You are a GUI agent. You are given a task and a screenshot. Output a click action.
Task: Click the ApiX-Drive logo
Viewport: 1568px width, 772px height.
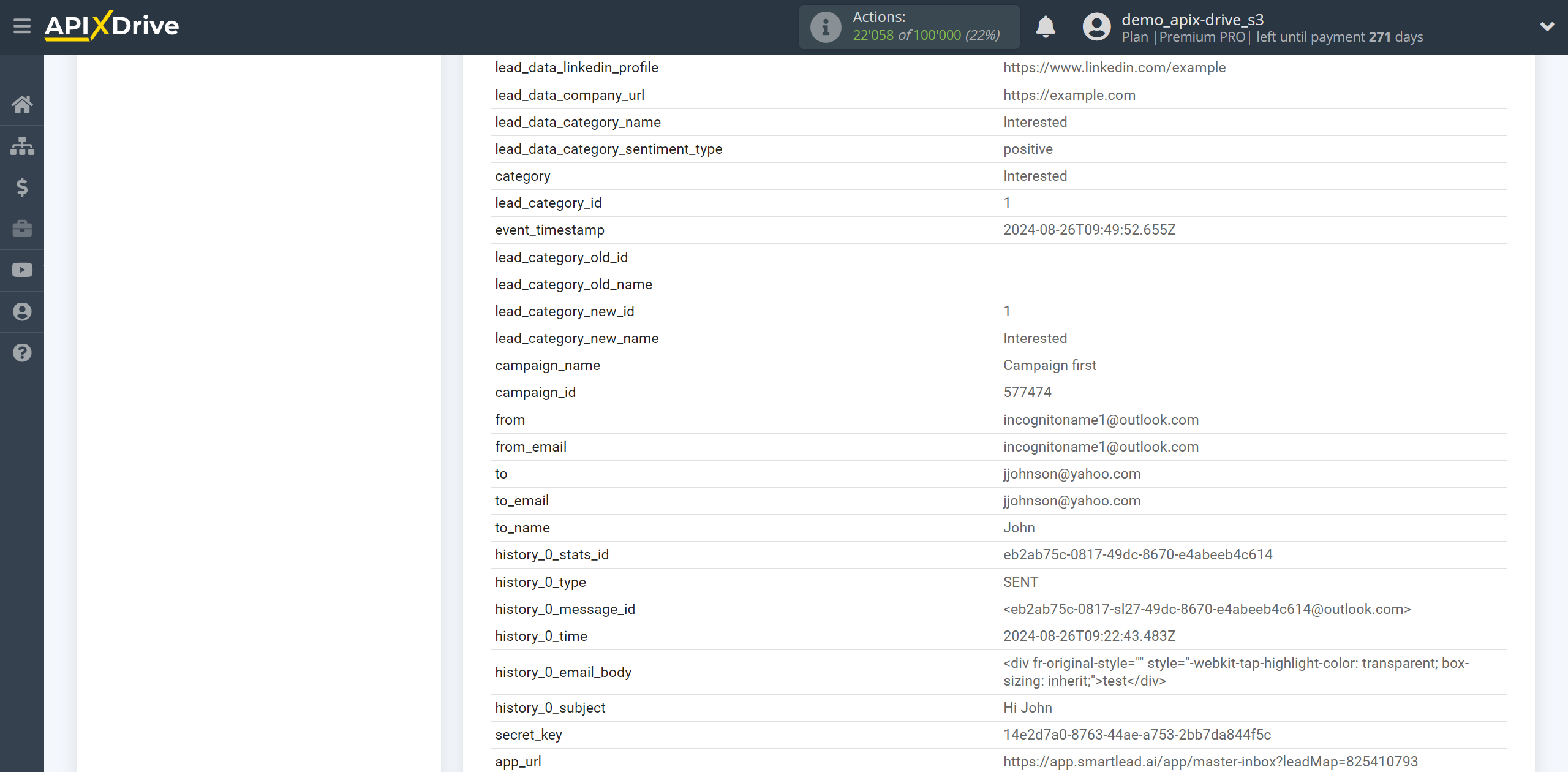pos(112,26)
